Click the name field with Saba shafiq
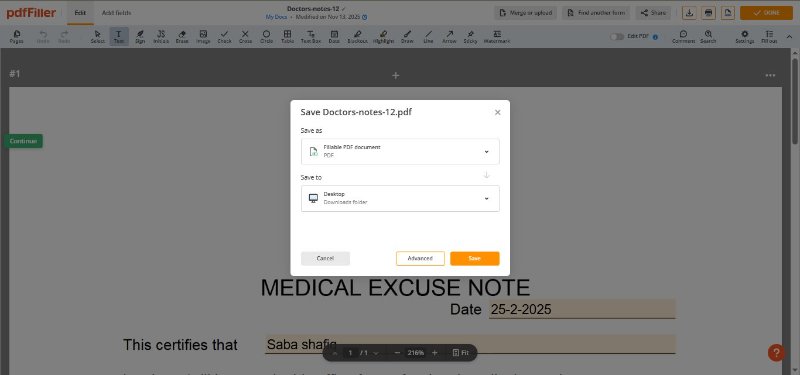The image size is (800, 375). point(470,344)
